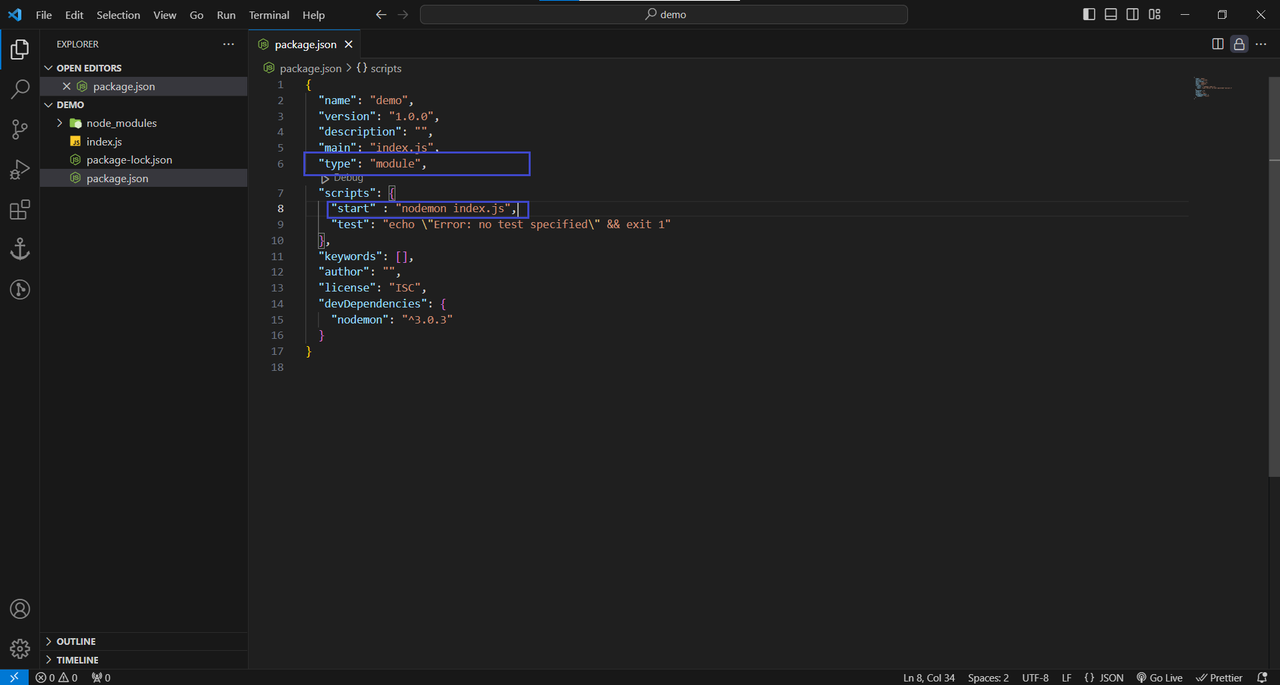Image resolution: width=1280 pixels, height=685 pixels.
Task: Open the Run menu
Action: (x=226, y=15)
